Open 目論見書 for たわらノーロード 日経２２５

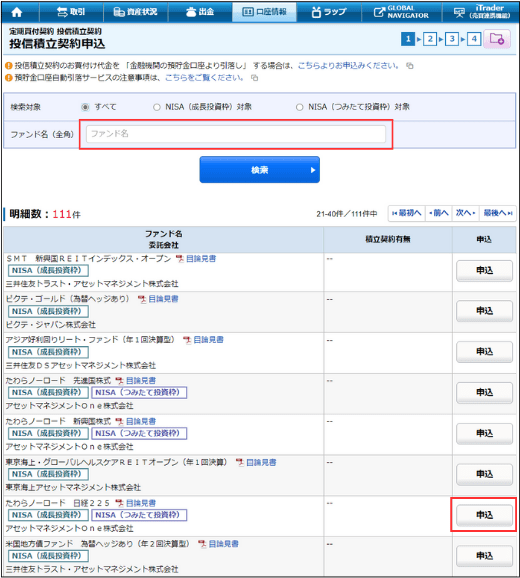tap(141, 503)
